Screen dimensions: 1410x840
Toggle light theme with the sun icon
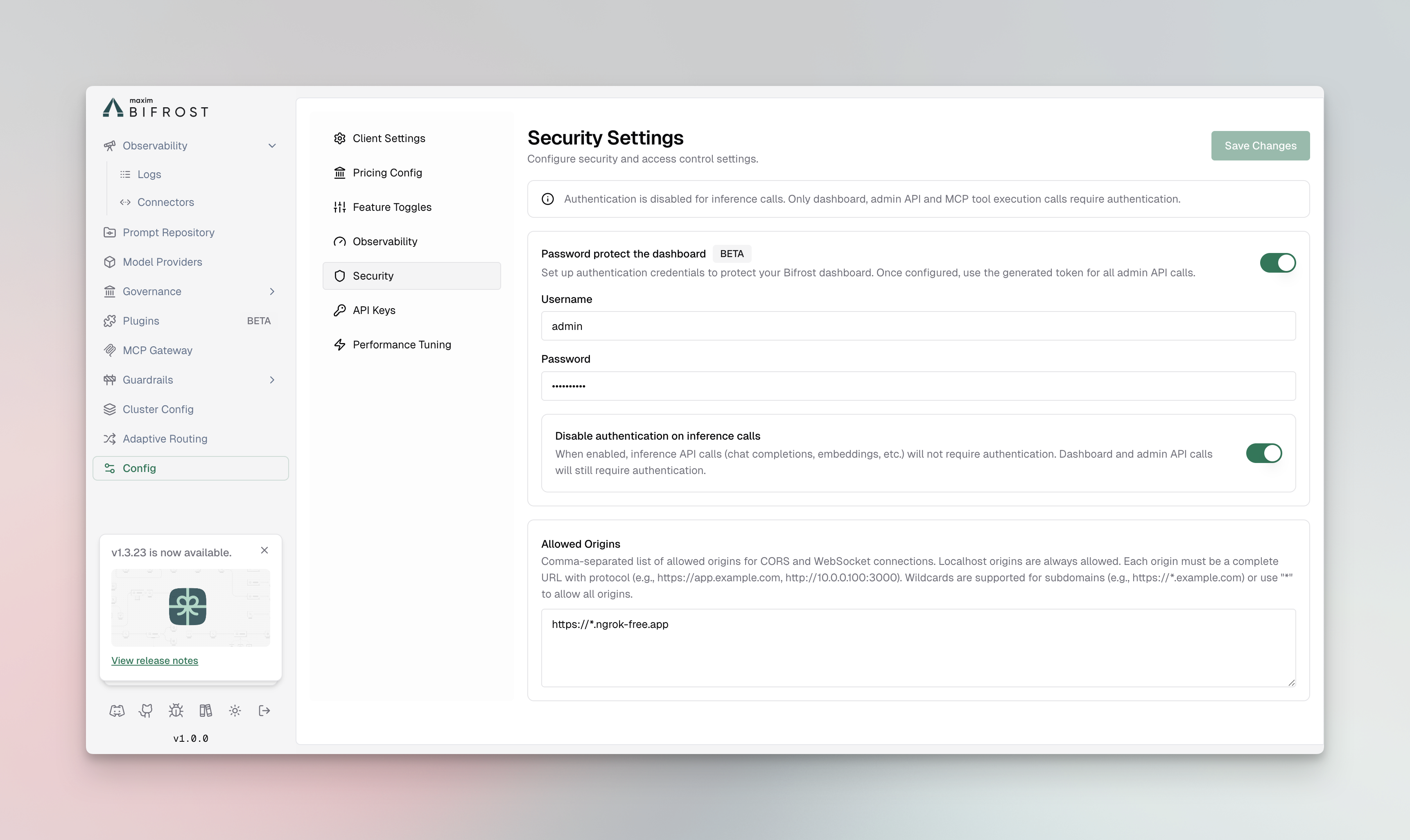[235, 710]
